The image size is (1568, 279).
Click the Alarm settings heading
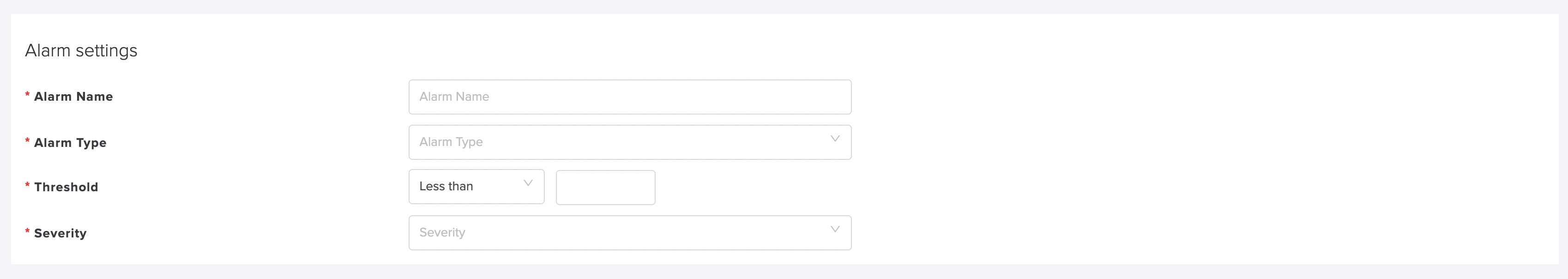click(81, 50)
